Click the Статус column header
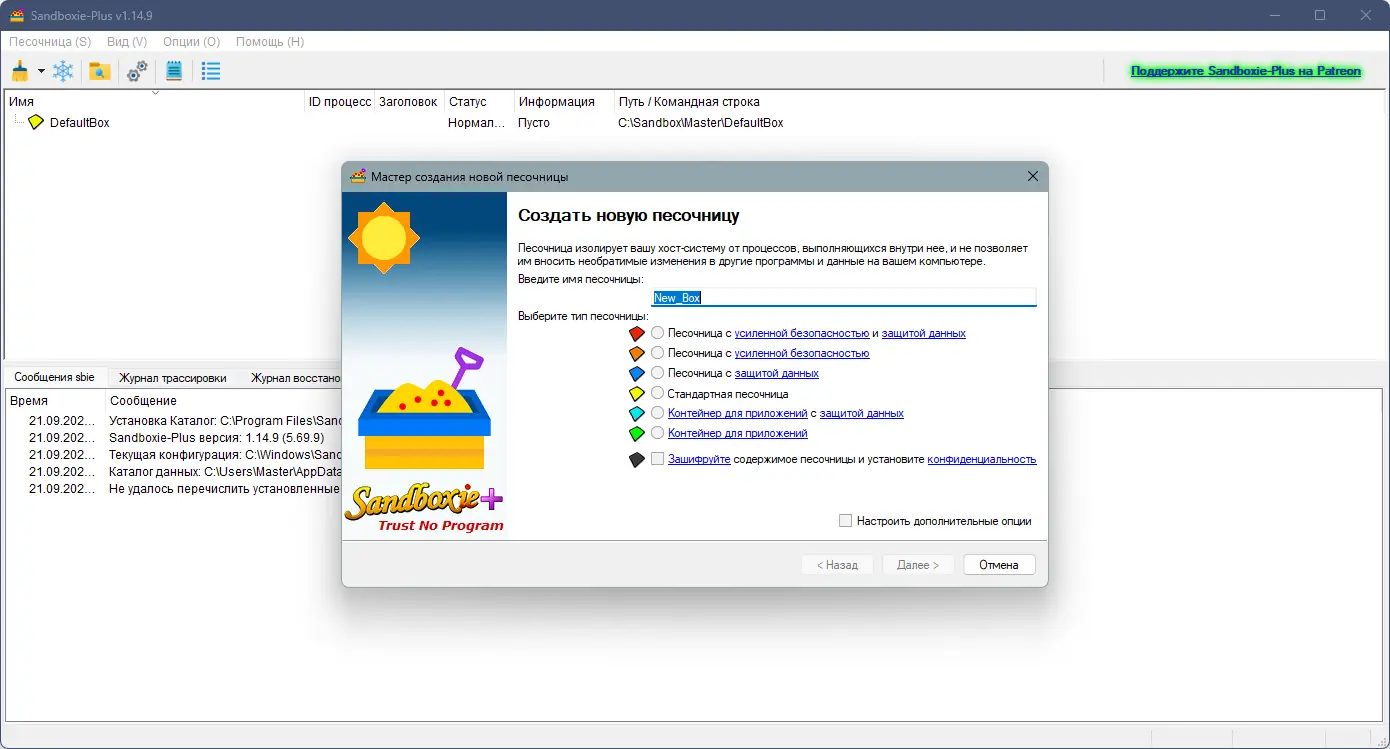1390x749 pixels. point(478,101)
